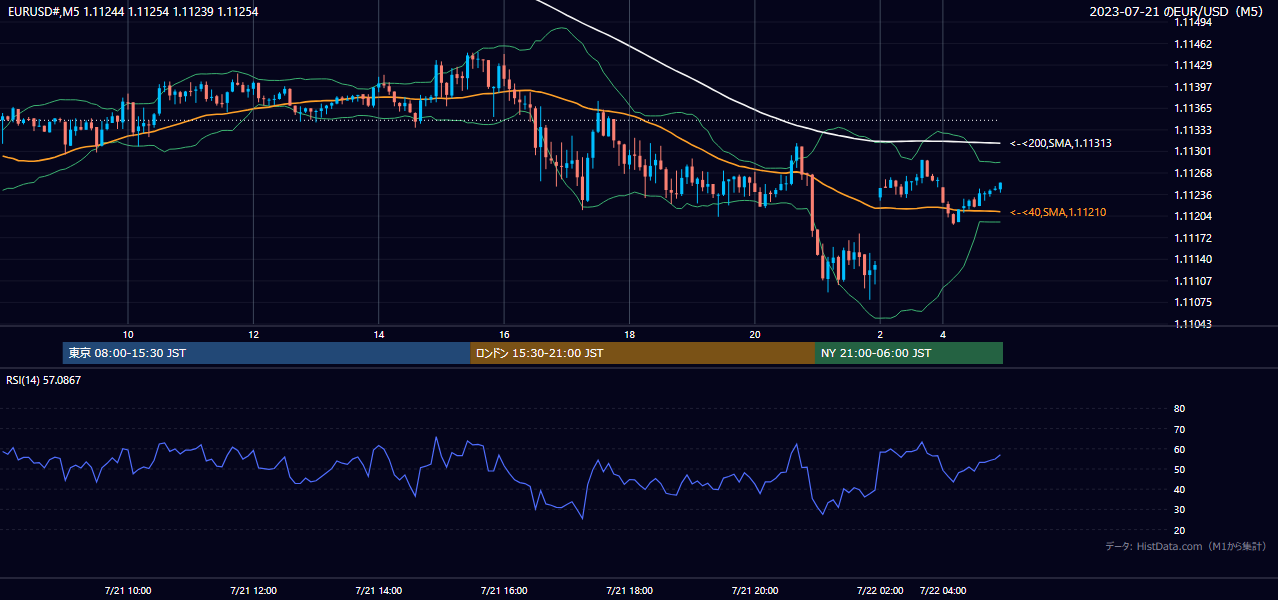Click price level 1.11494 on the price scale
Screen dimensions: 1278x600
pos(1193,23)
